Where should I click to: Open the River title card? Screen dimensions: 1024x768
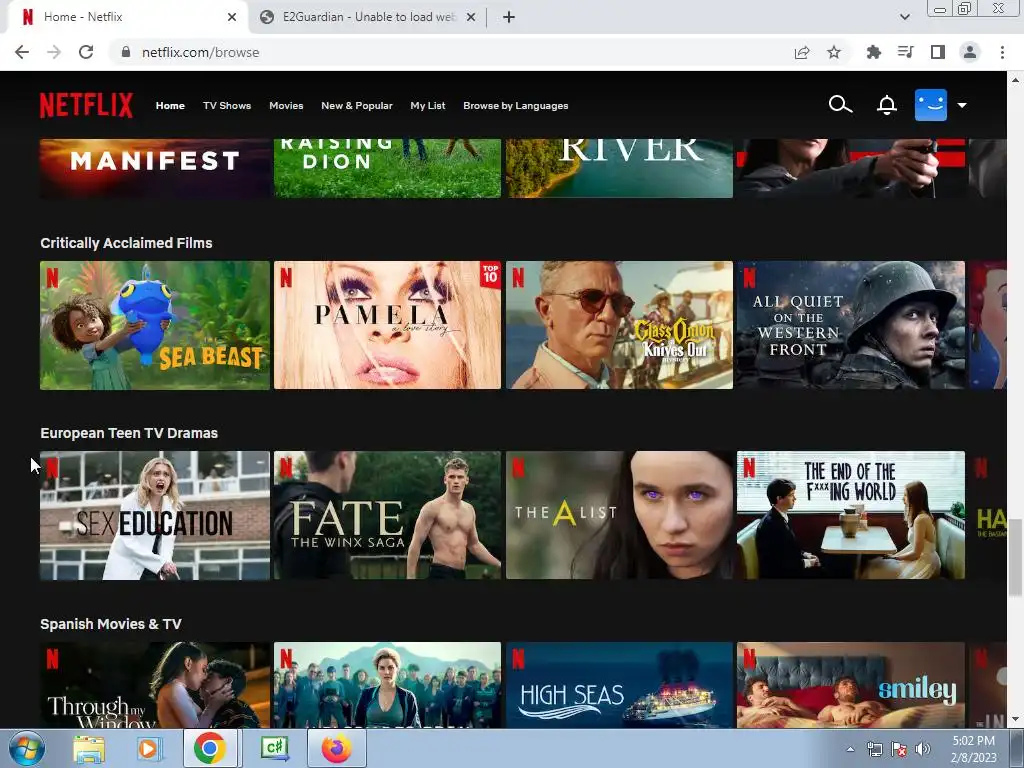(619, 168)
